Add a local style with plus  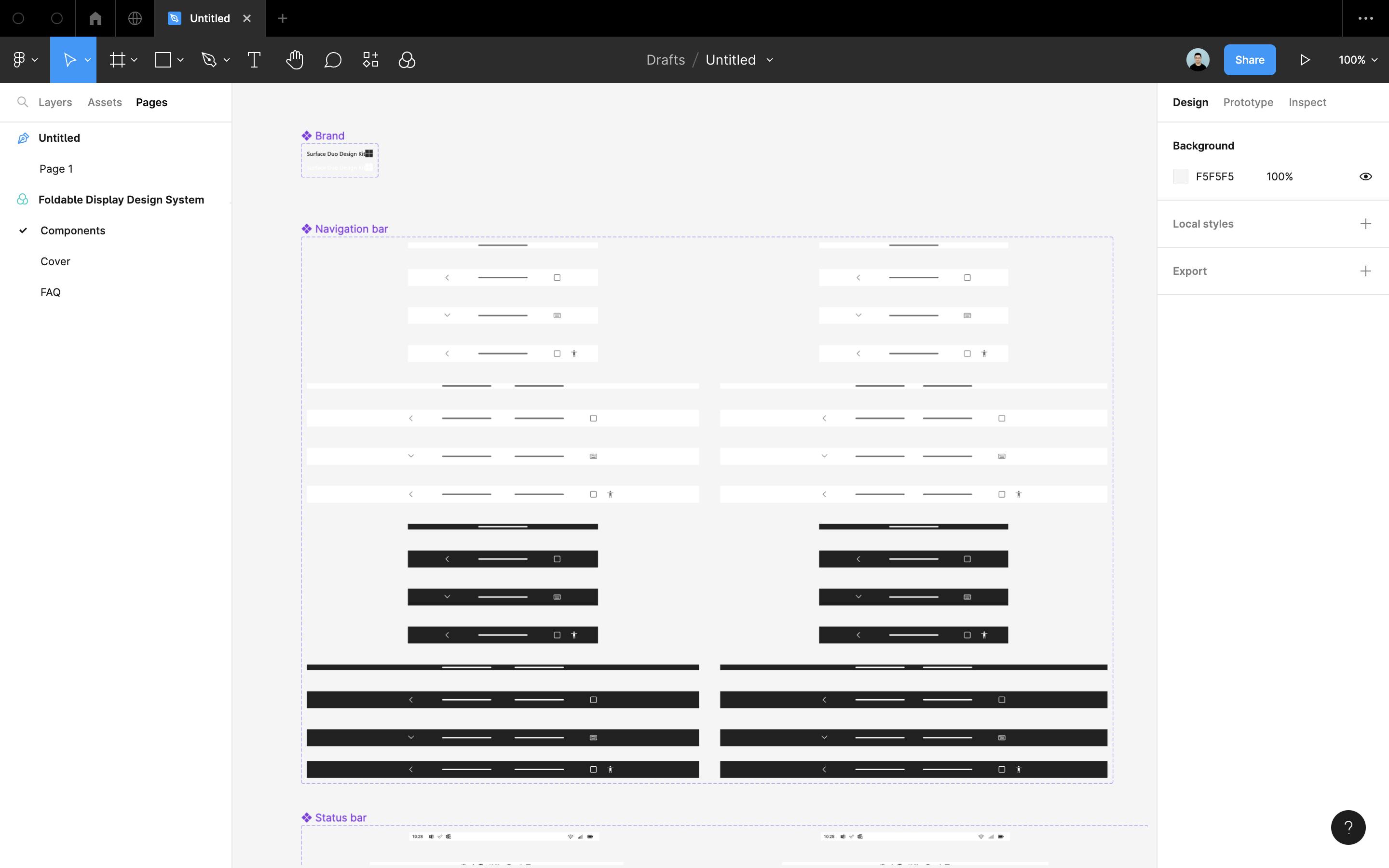click(1365, 224)
